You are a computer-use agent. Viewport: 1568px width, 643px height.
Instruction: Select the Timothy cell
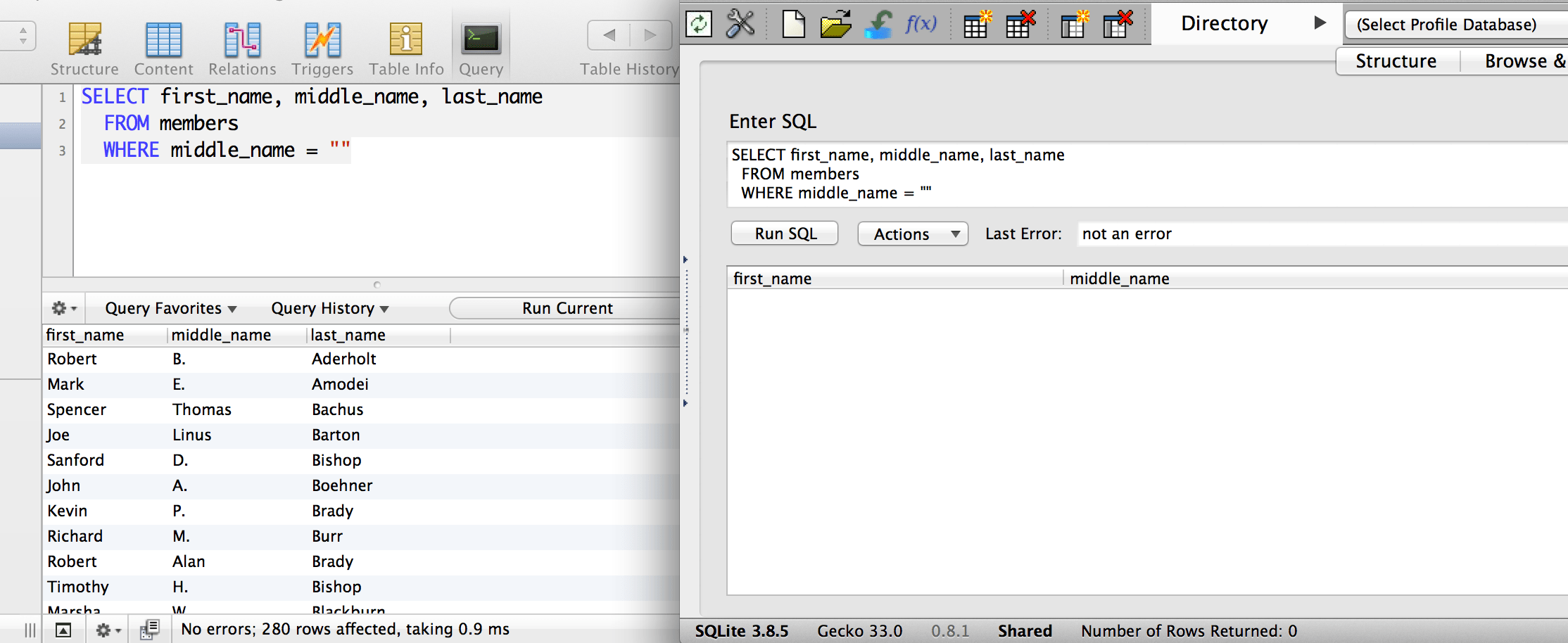pyautogui.click(x=78, y=587)
